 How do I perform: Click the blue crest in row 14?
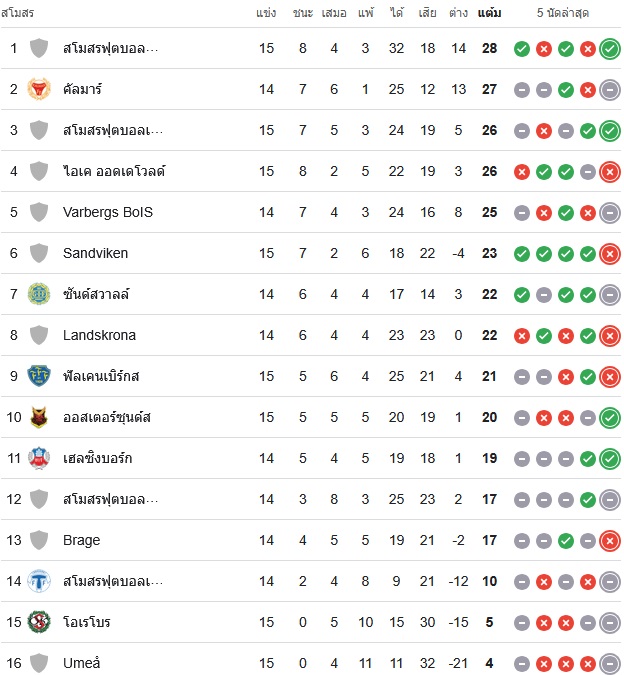(x=39, y=581)
